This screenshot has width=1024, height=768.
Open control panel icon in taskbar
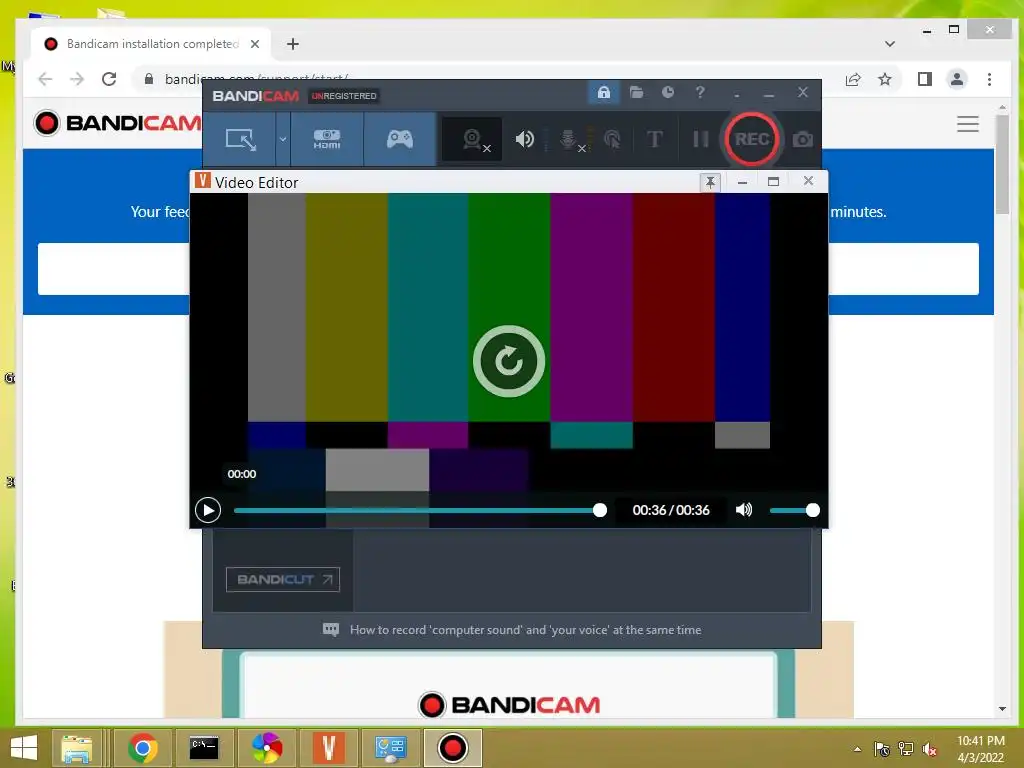[x=391, y=748]
